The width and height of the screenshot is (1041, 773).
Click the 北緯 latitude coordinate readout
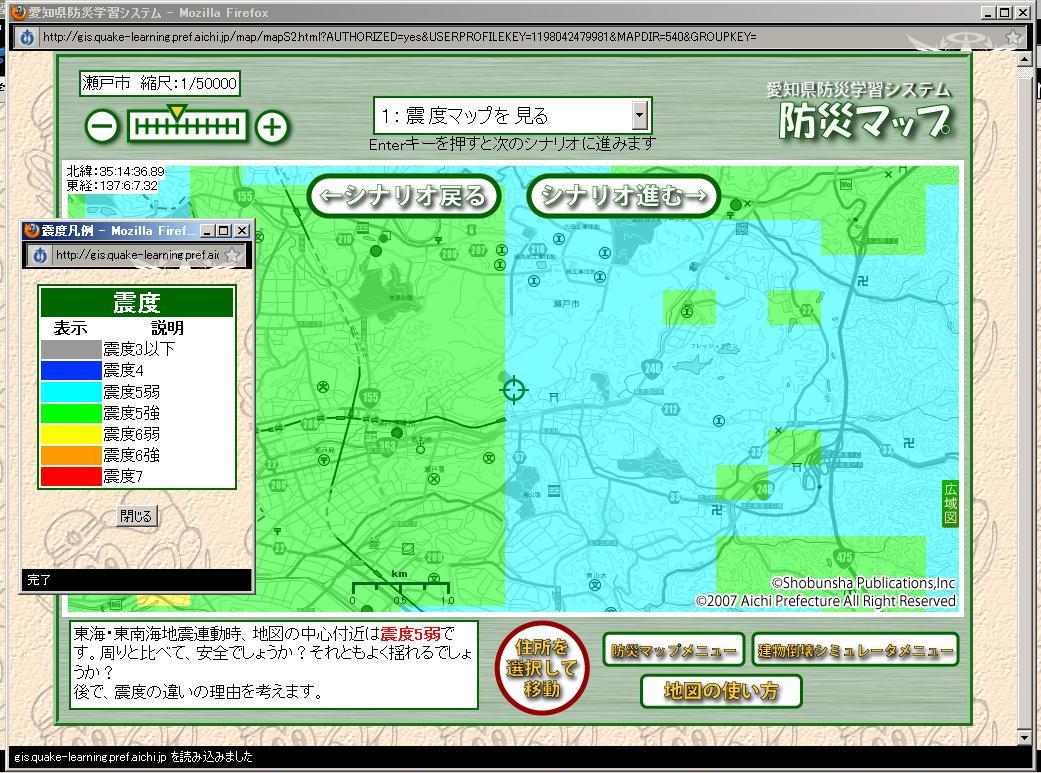(116, 171)
